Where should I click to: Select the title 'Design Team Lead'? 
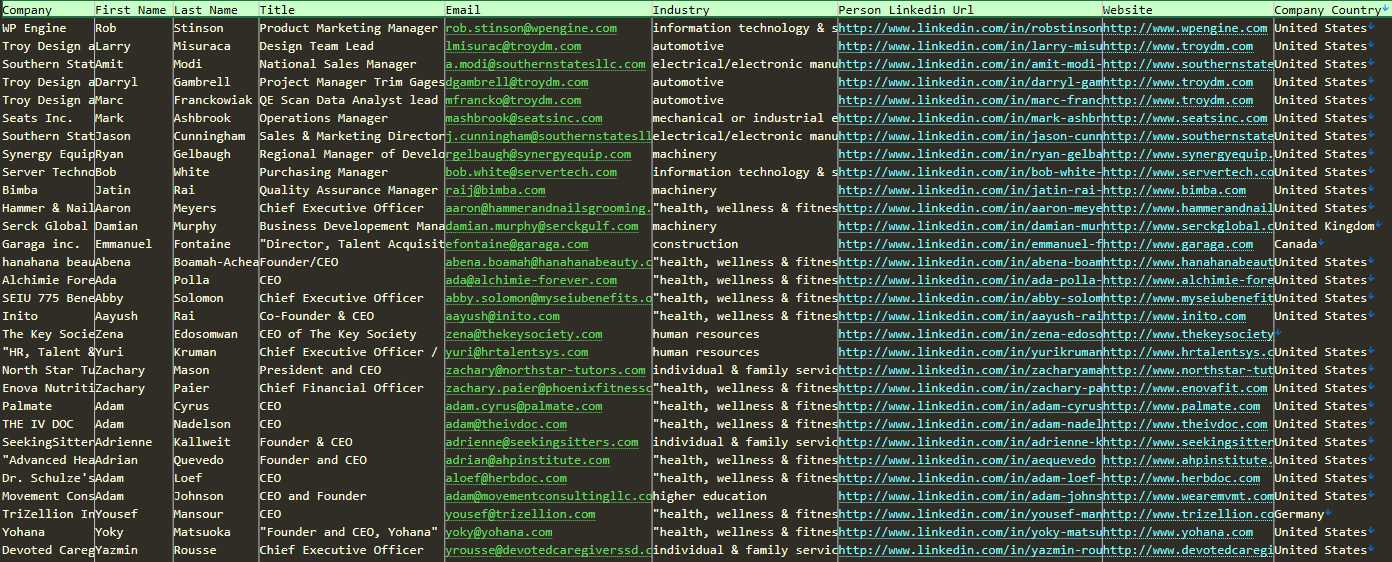(x=317, y=46)
